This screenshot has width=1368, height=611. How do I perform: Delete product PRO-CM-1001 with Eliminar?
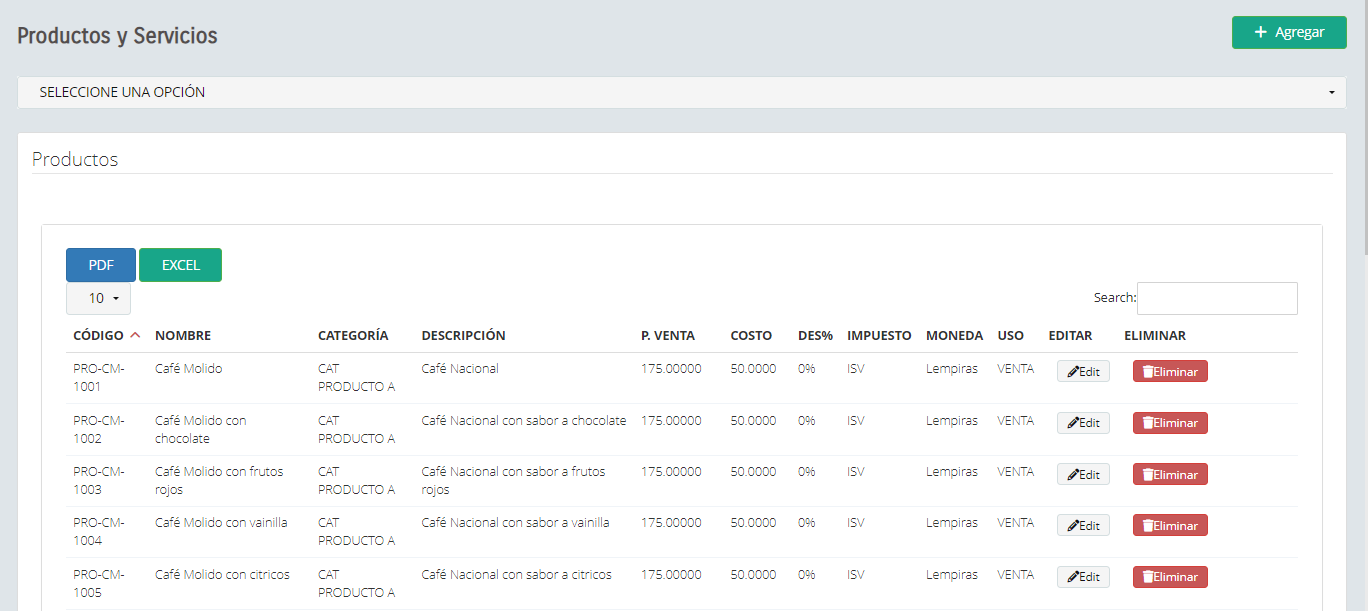pyautogui.click(x=1170, y=371)
